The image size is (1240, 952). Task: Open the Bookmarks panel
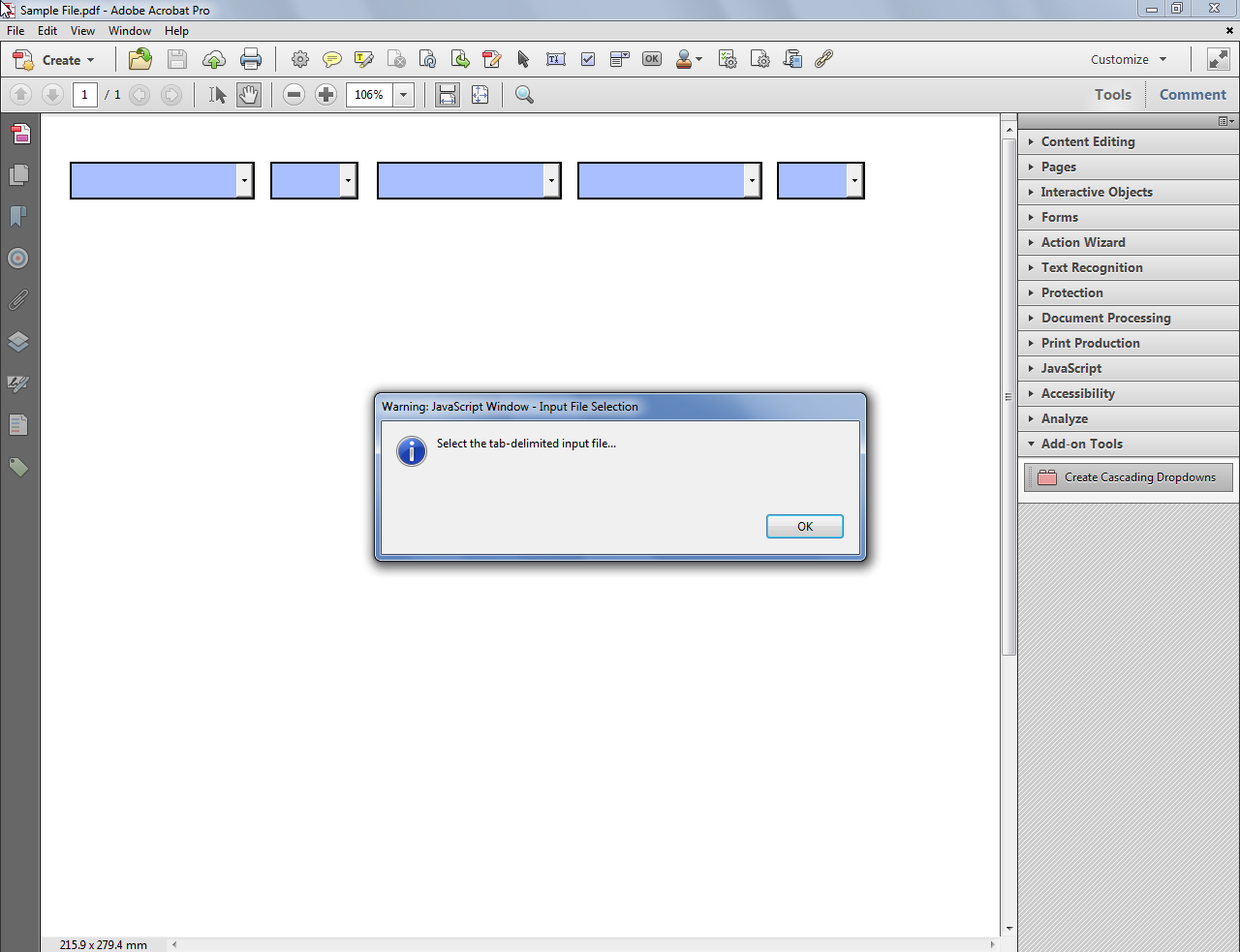pyautogui.click(x=19, y=215)
